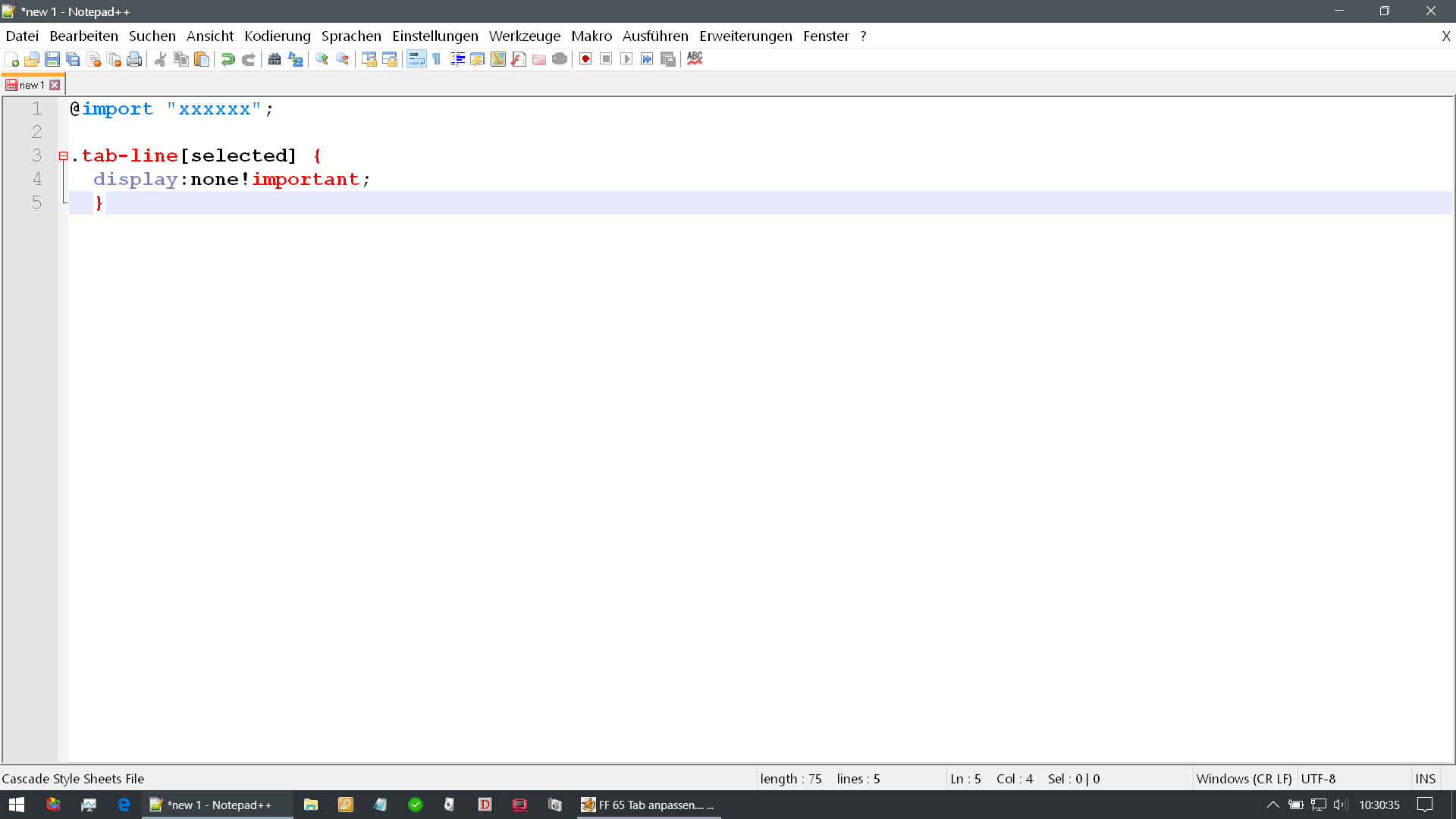Click the Save file icon

tap(52, 59)
